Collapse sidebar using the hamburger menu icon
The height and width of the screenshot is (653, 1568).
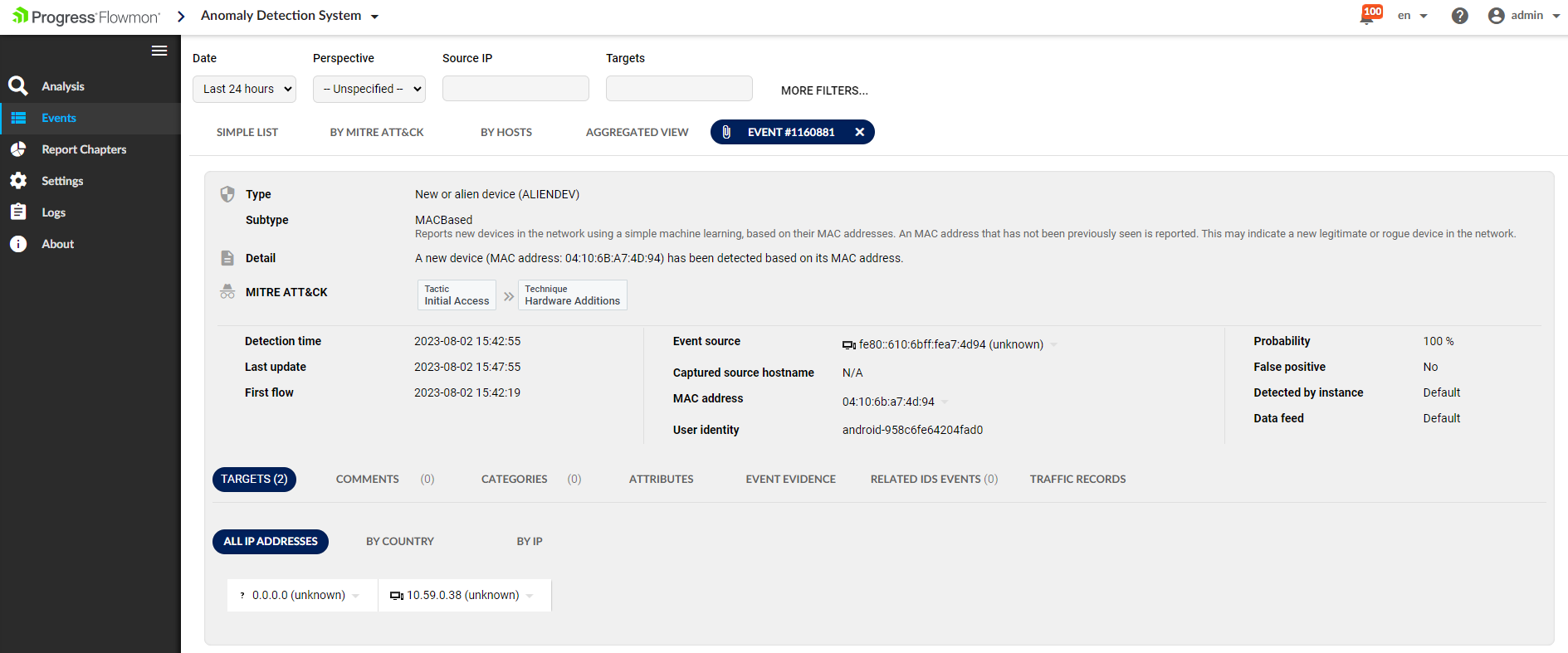(159, 51)
